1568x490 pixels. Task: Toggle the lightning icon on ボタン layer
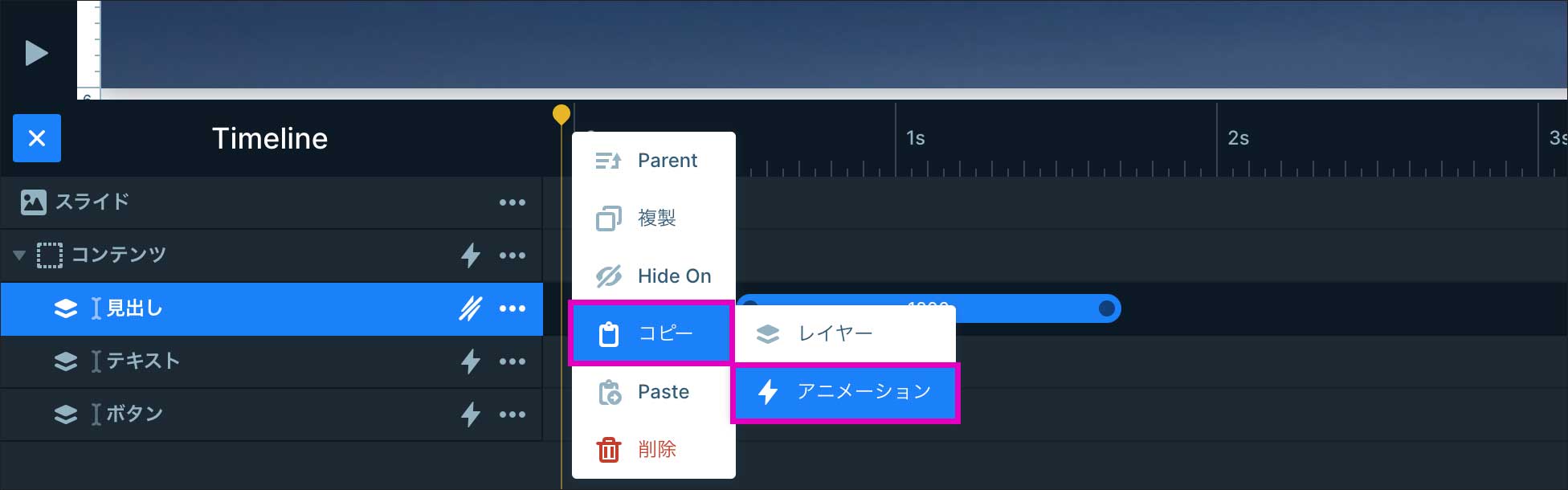point(471,414)
